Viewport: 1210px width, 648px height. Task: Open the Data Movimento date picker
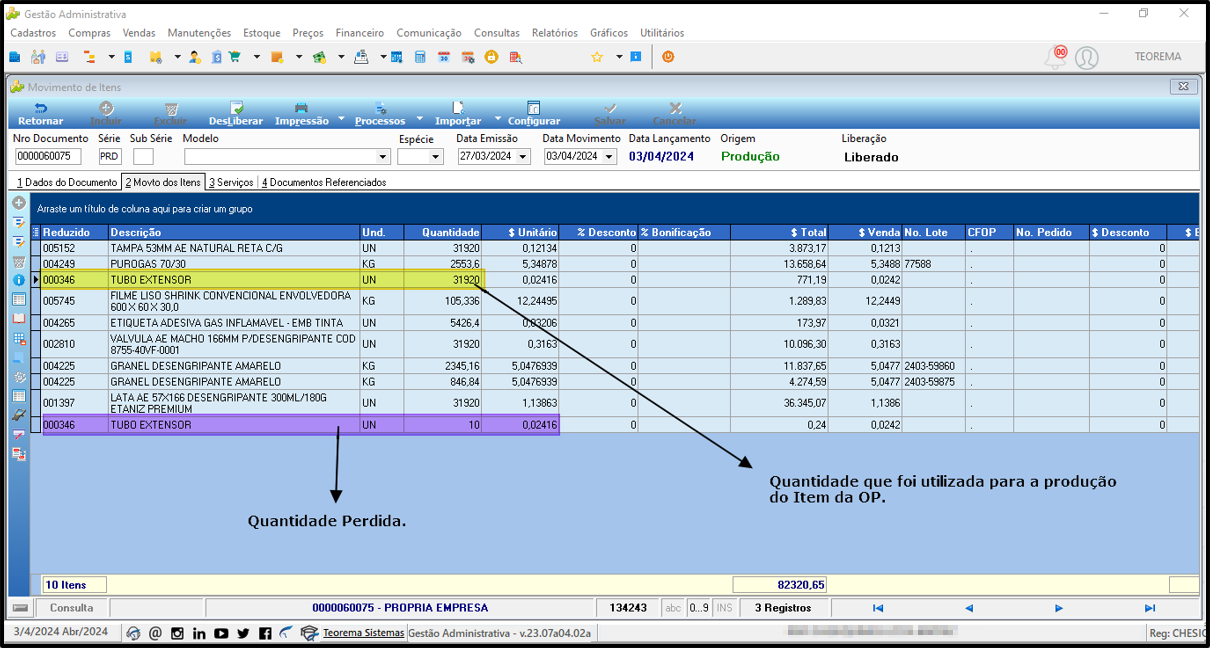click(610, 157)
